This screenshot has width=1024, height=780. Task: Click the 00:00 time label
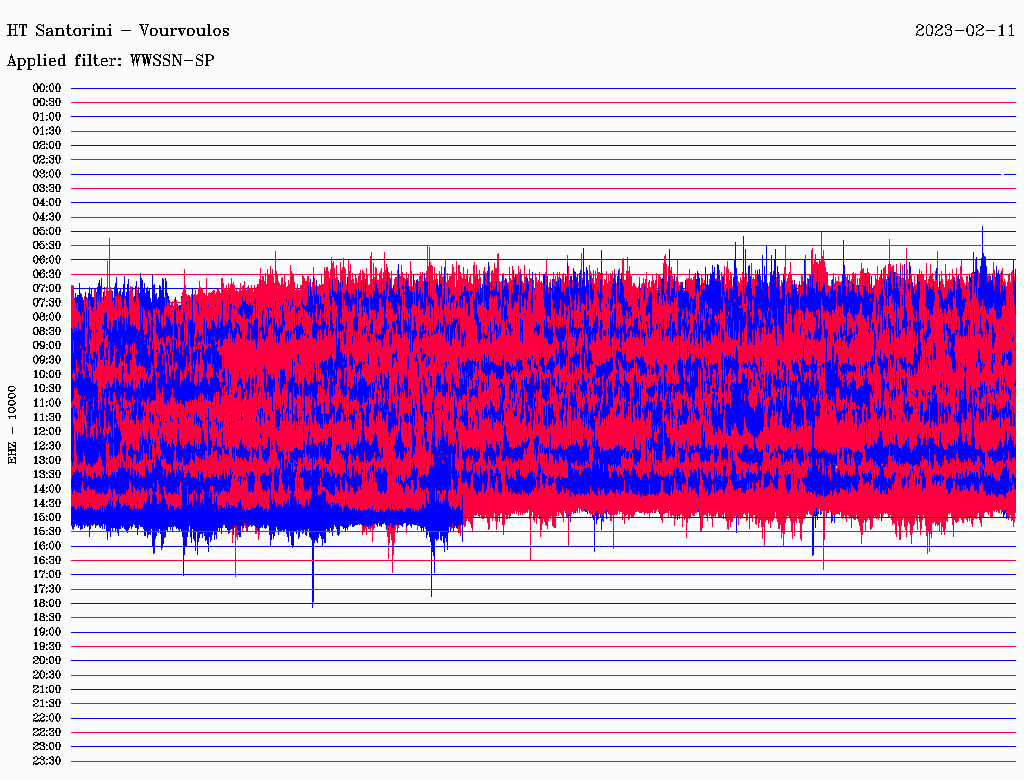47,88
